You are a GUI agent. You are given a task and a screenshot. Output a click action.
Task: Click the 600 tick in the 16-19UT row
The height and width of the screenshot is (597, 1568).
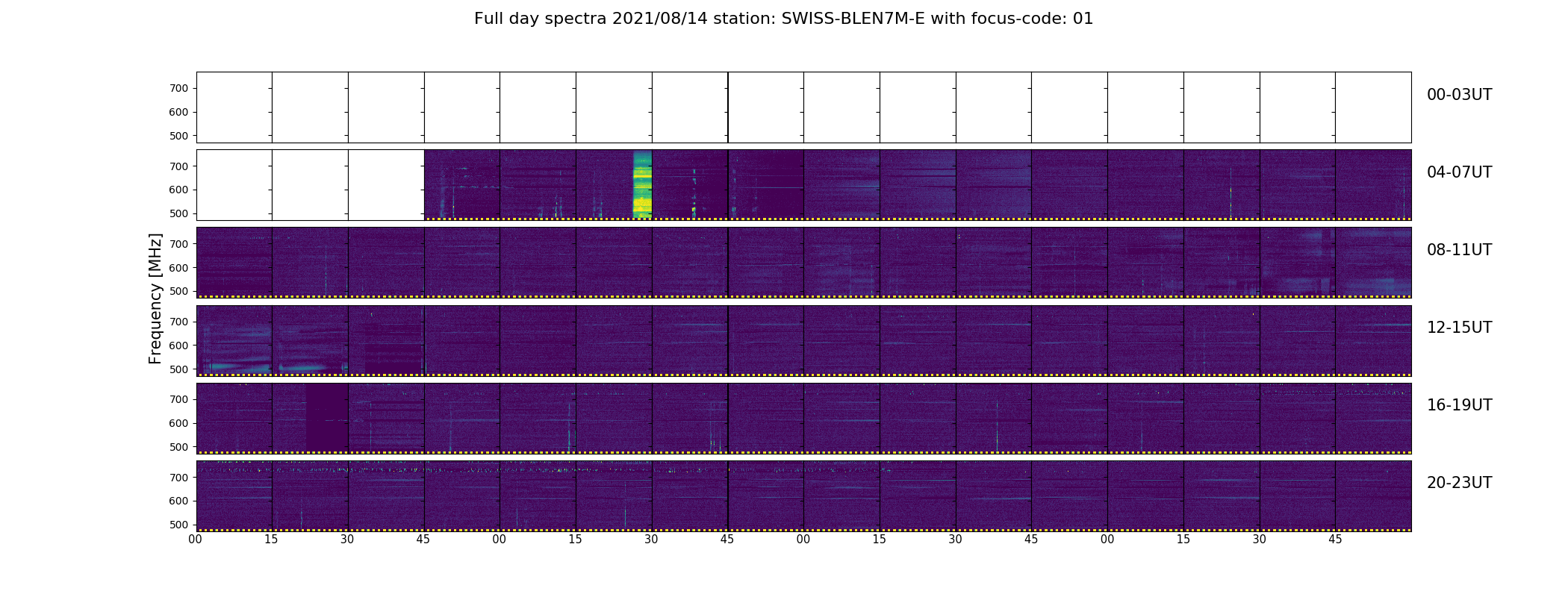pyautogui.click(x=178, y=423)
